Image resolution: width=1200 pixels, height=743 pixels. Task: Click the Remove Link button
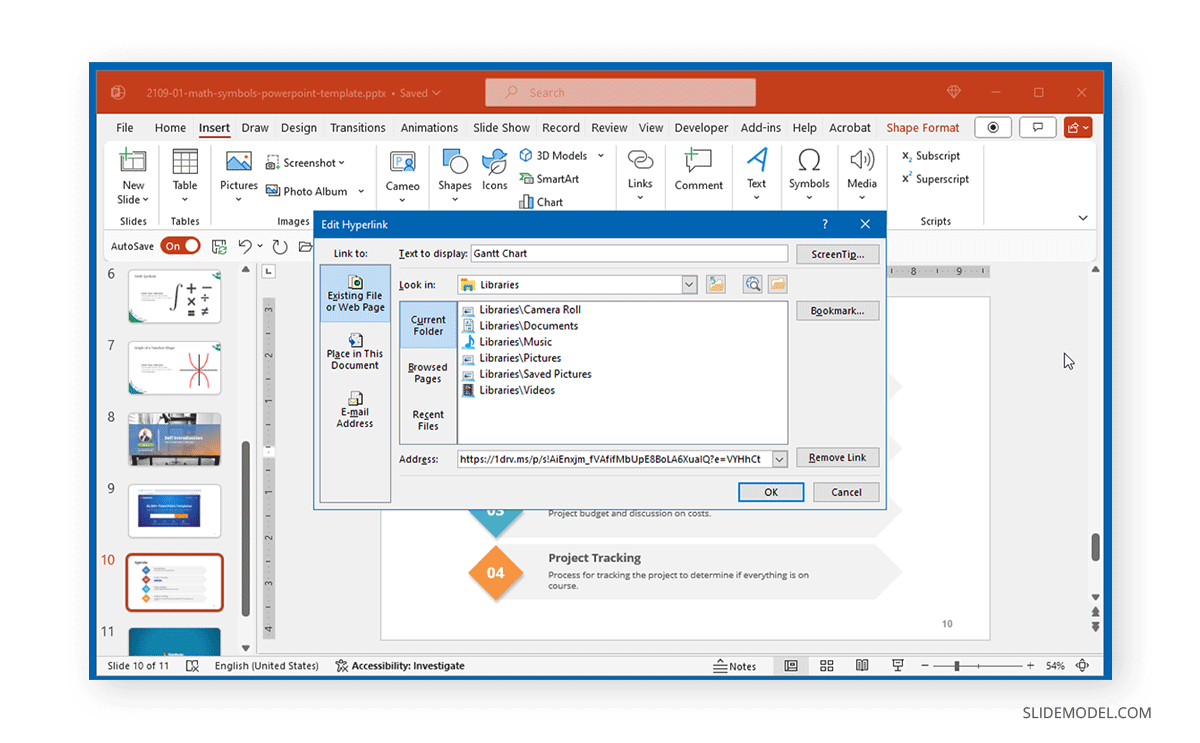click(x=838, y=457)
